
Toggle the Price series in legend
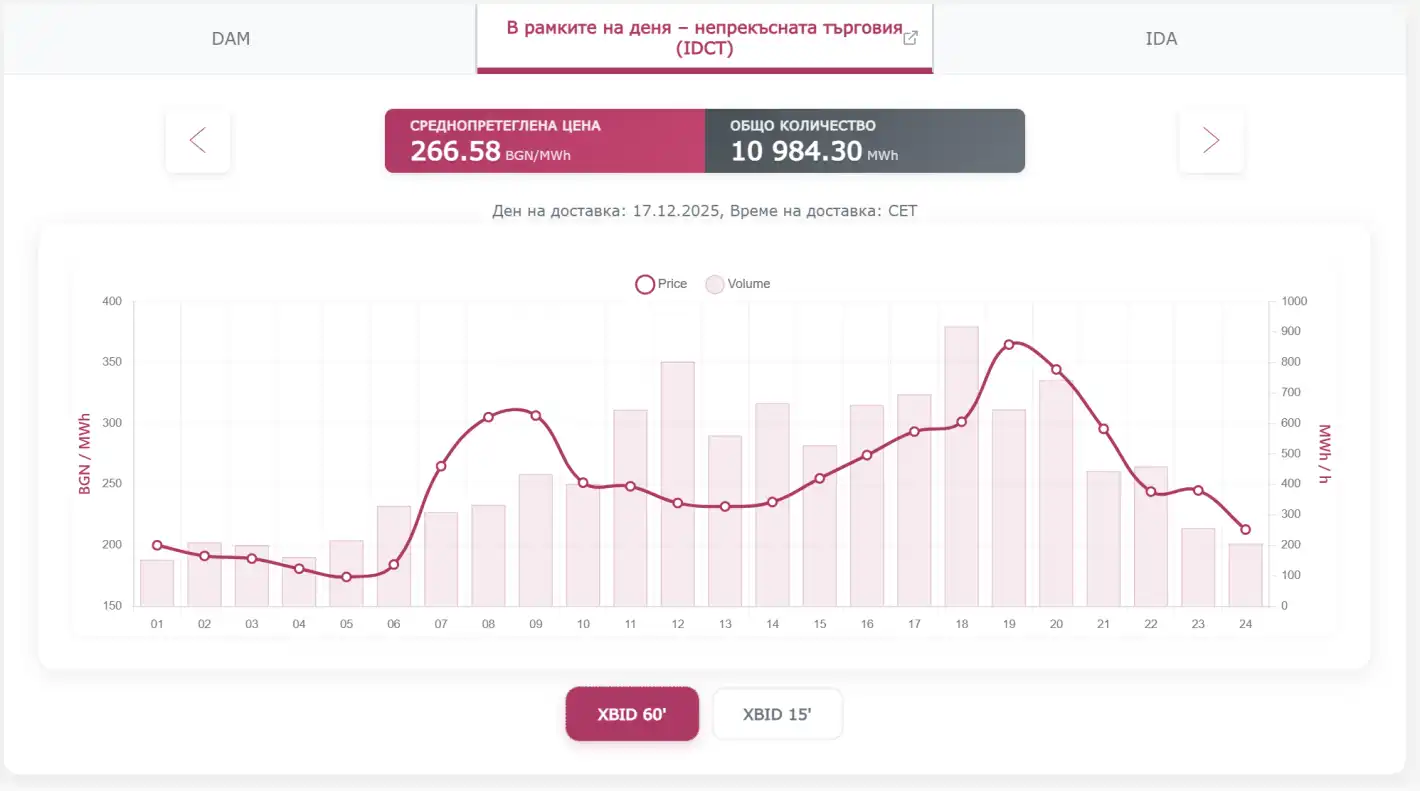tap(661, 284)
